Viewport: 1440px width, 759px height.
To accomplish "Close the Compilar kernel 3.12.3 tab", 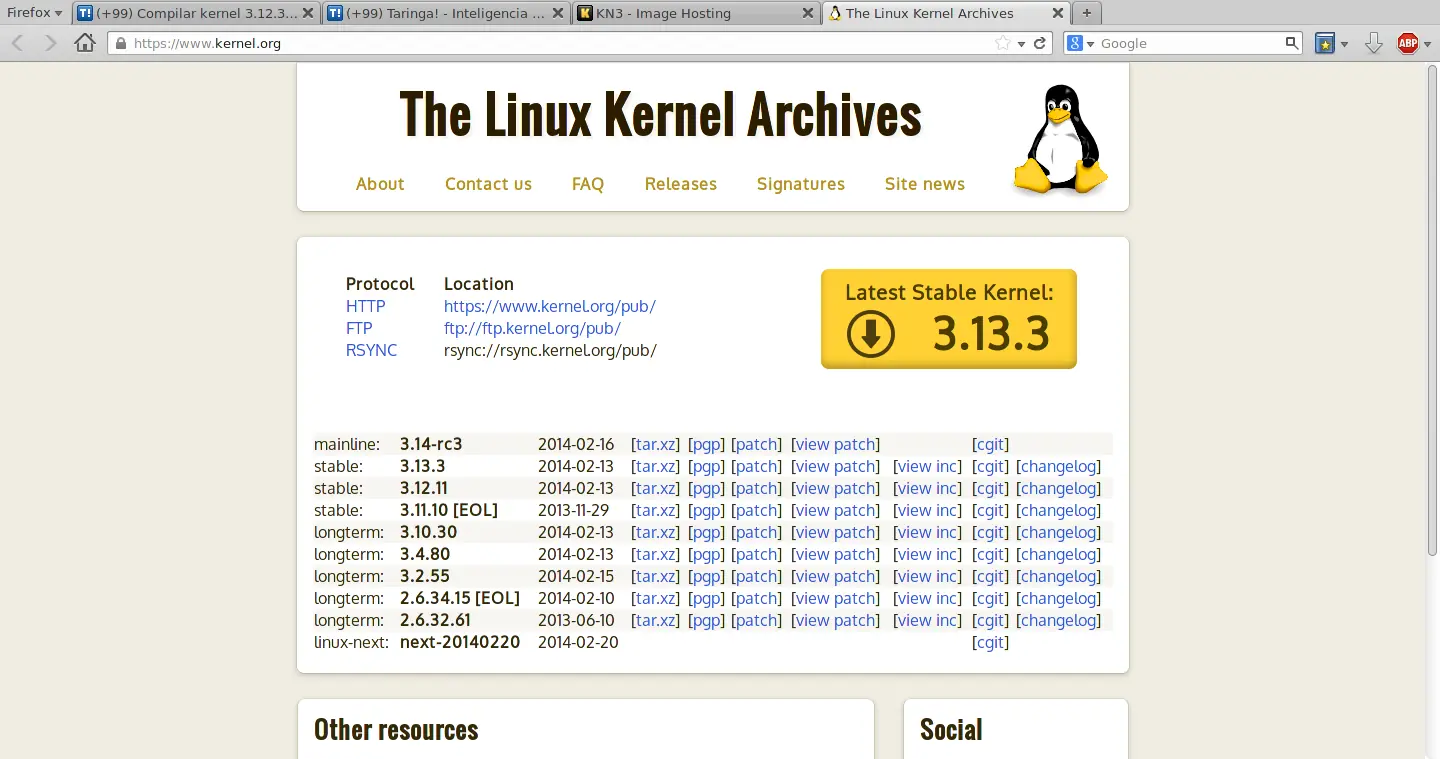I will click(307, 14).
